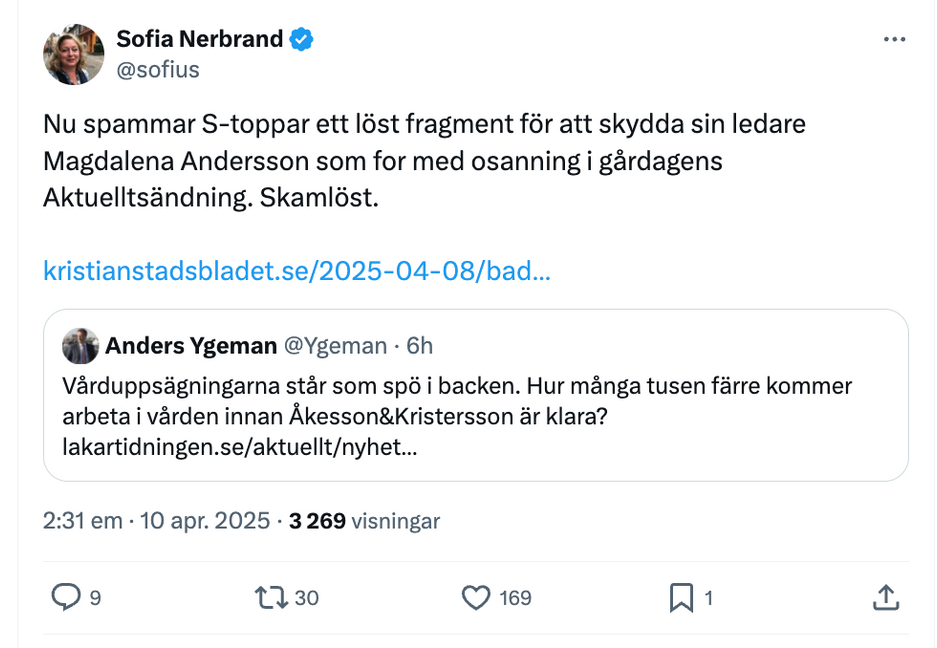
Task: Open the three-dot more options menu
Action: point(894,40)
